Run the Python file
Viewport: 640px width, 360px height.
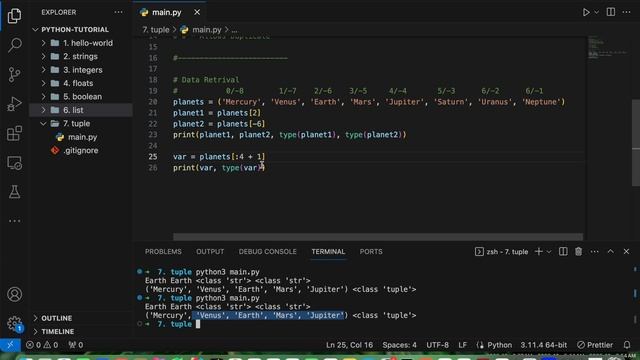coord(586,12)
